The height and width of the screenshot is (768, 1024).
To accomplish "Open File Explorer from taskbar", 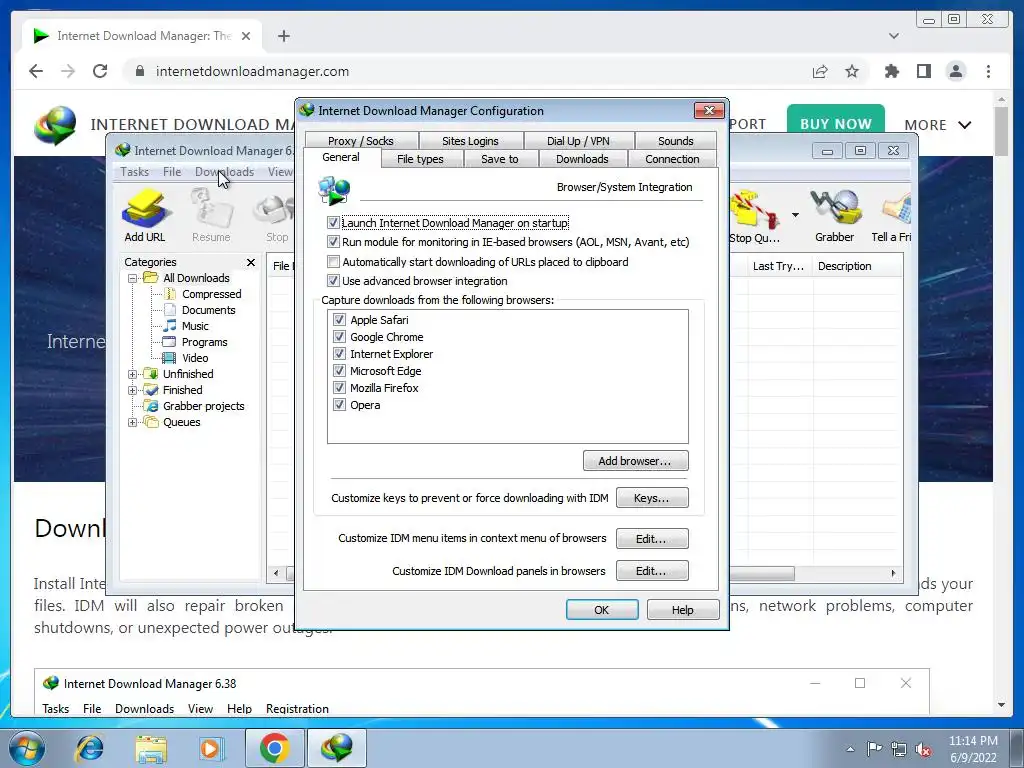I will point(151,748).
